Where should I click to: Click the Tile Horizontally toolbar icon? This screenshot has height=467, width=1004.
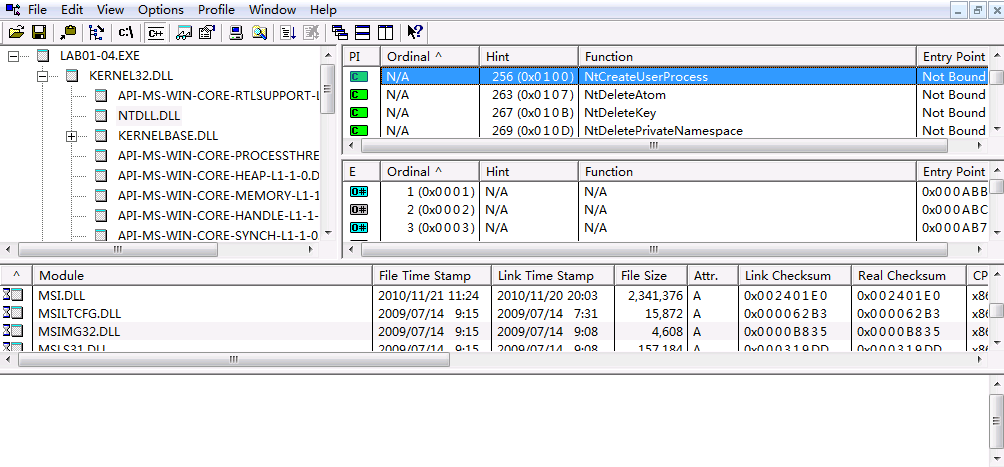(362, 32)
